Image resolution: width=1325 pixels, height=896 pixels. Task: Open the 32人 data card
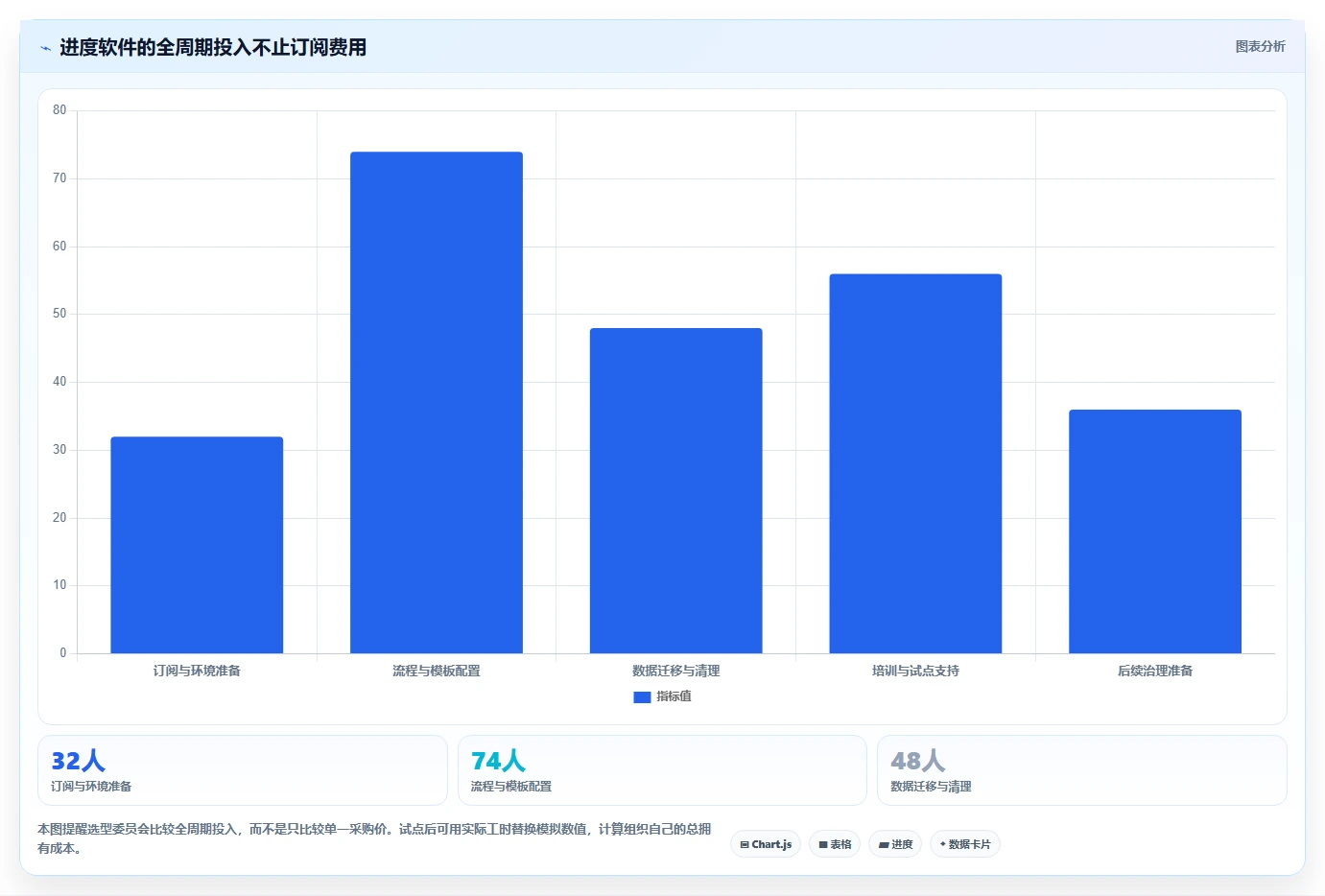pos(243,770)
